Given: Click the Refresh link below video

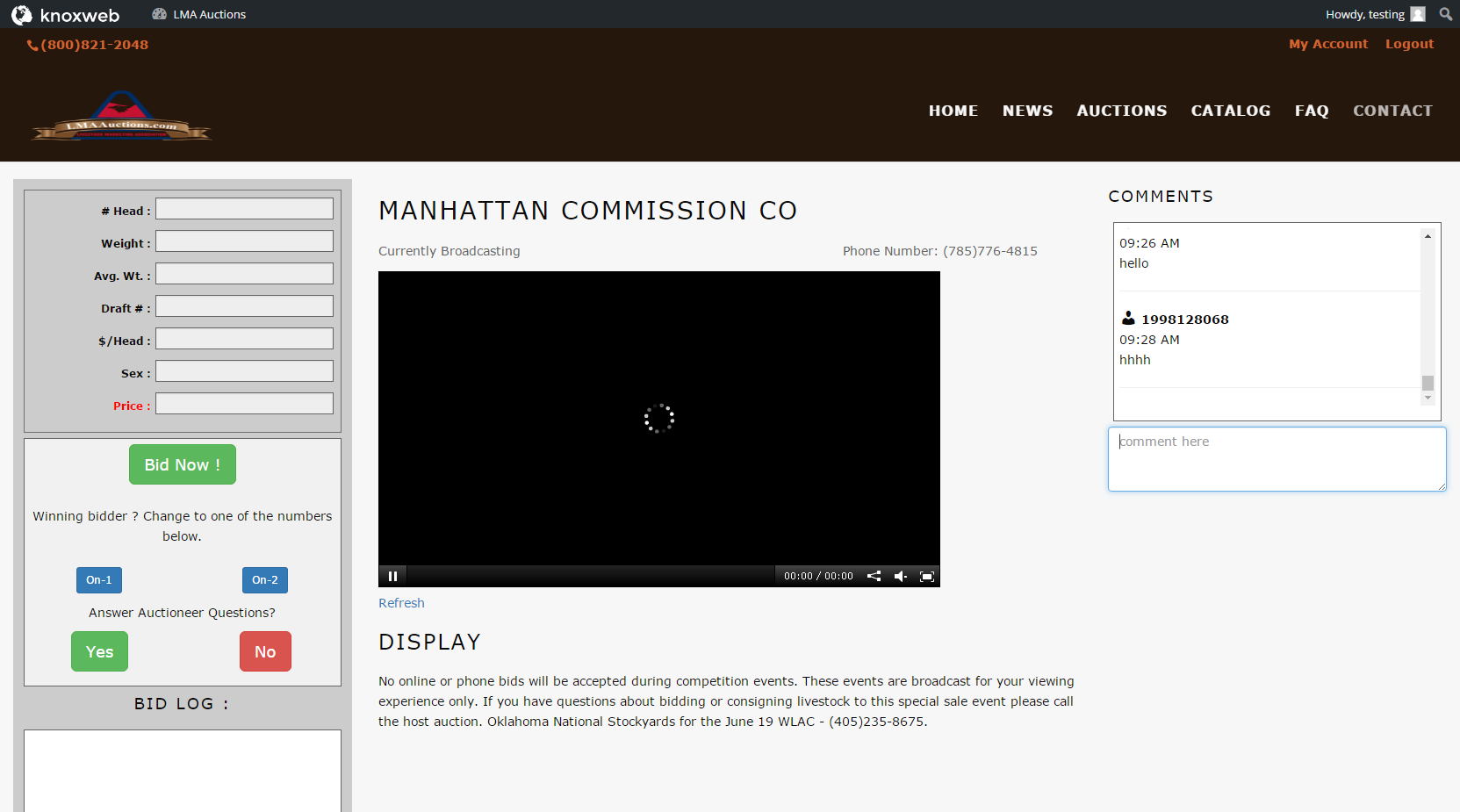Looking at the screenshot, I should coord(401,603).
